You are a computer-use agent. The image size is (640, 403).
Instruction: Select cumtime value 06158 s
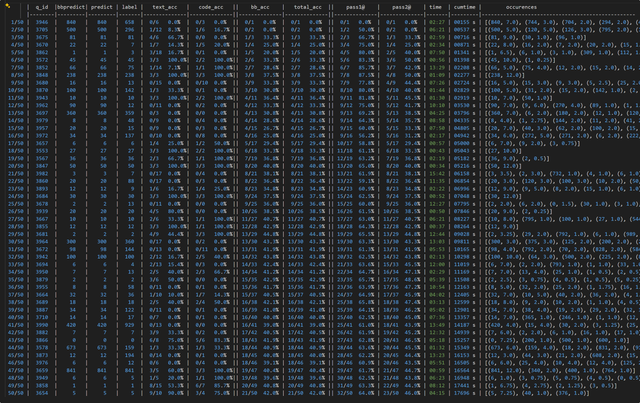tap(464, 174)
